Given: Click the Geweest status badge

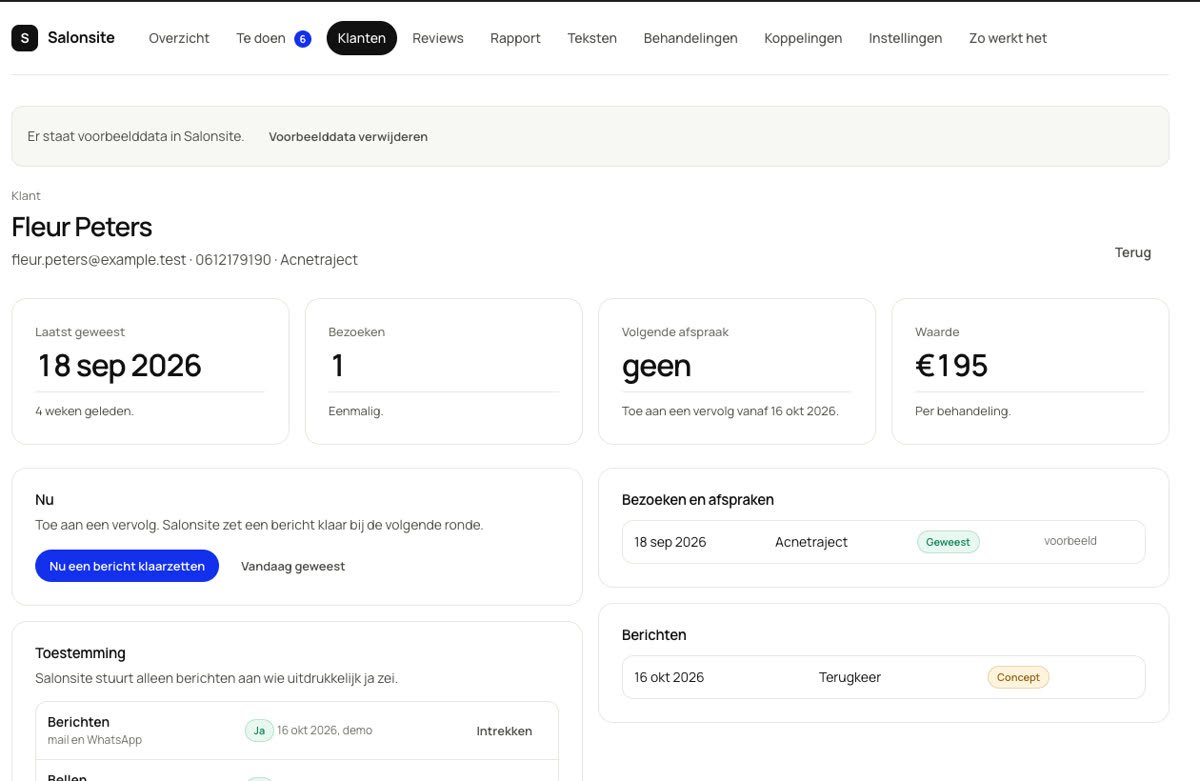Looking at the screenshot, I should pos(948,542).
